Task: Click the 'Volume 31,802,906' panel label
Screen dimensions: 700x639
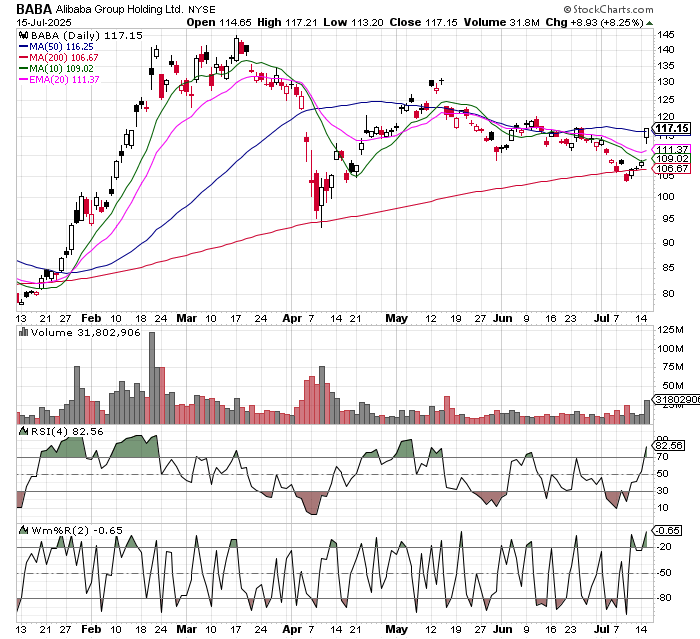Action: click(86, 333)
